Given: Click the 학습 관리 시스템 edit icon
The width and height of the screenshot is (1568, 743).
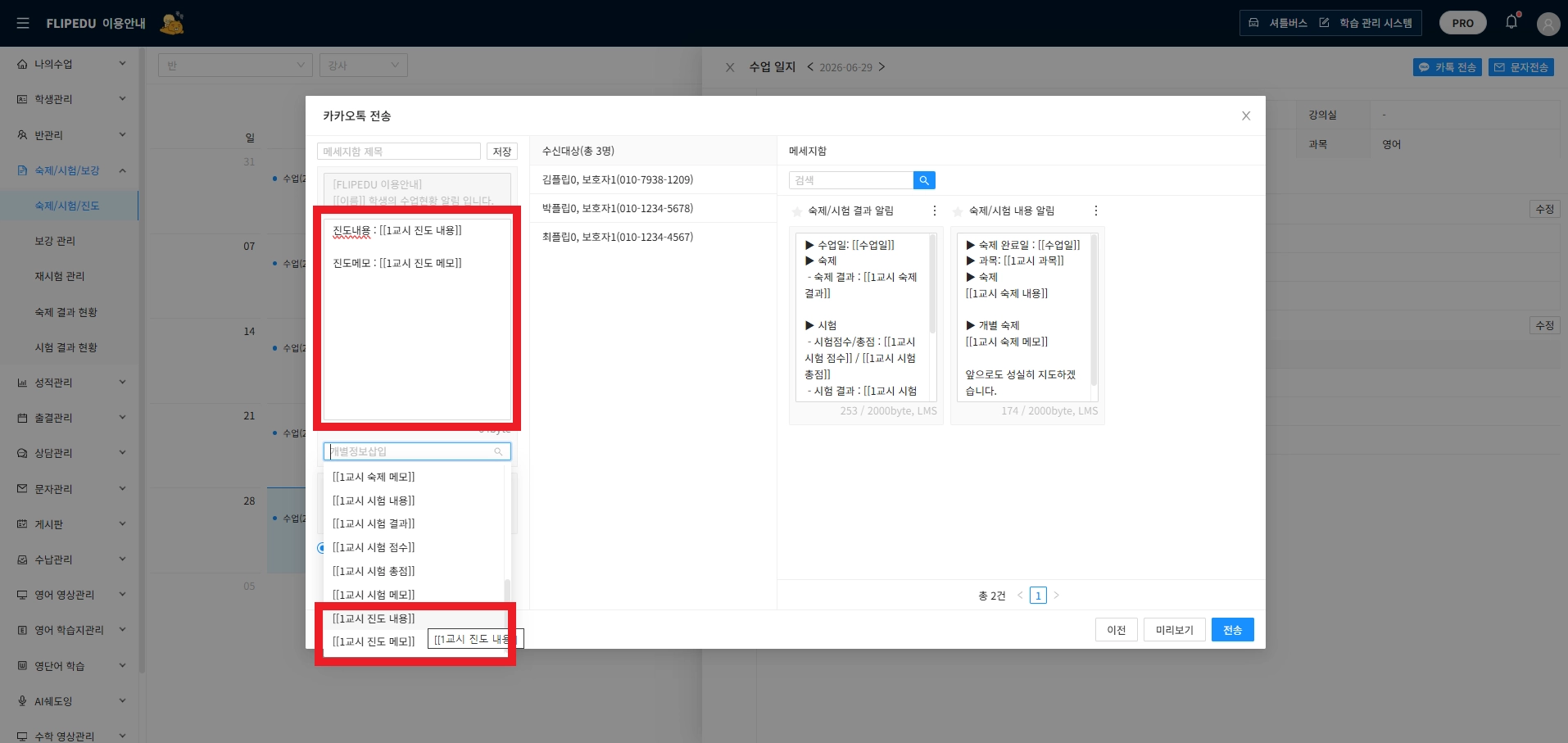Looking at the screenshot, I should (1324, 23).
